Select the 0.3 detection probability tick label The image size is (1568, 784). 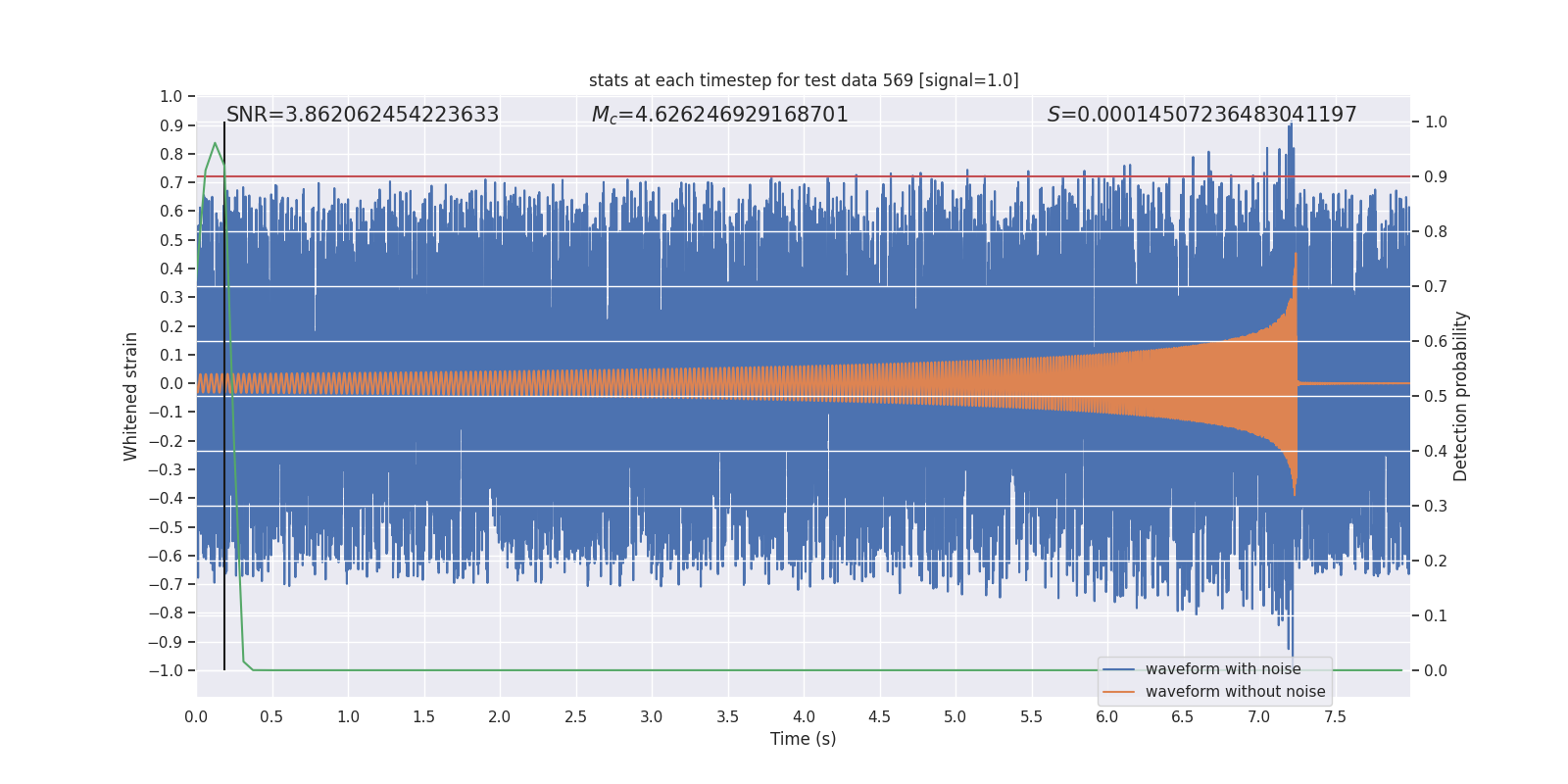tap(1436, 506)
